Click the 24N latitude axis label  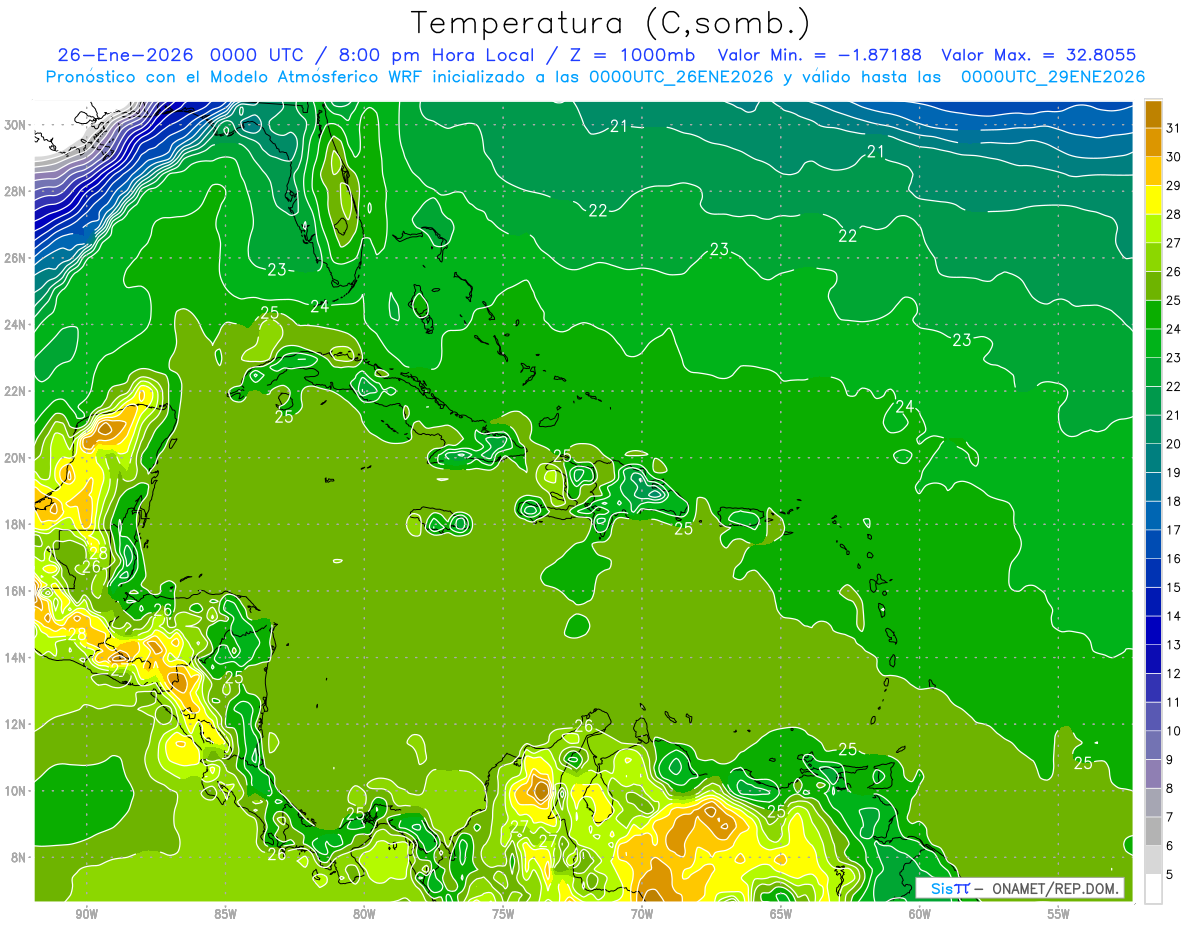[x=15, y=325]
